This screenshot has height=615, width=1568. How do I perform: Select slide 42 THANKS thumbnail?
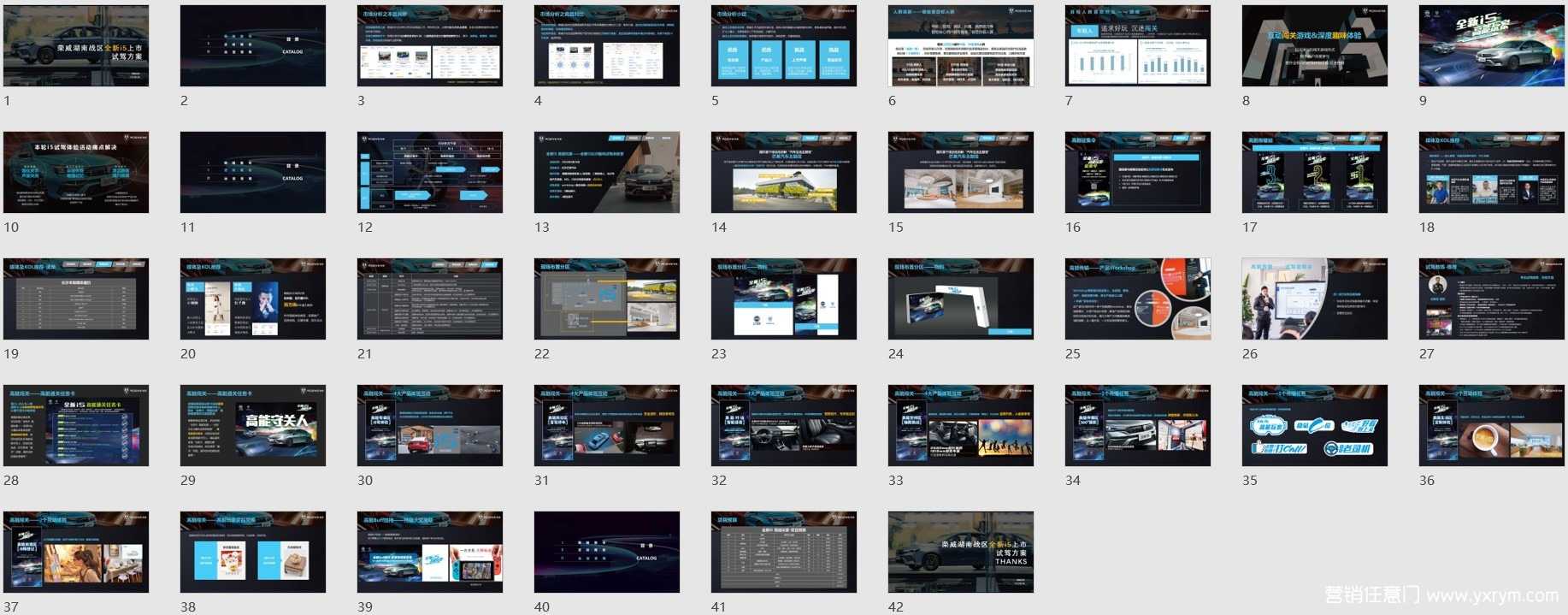pos(961,552)
